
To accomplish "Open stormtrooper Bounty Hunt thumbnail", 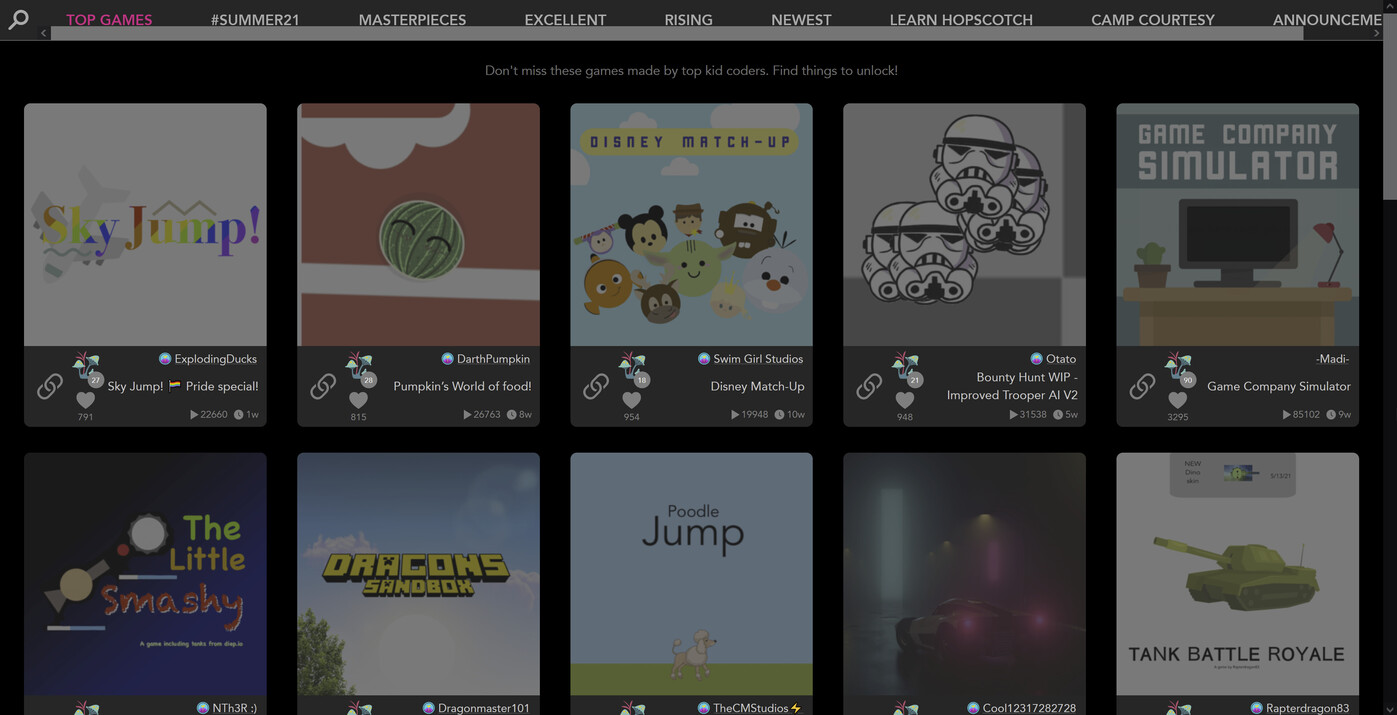I will point(964,225).
